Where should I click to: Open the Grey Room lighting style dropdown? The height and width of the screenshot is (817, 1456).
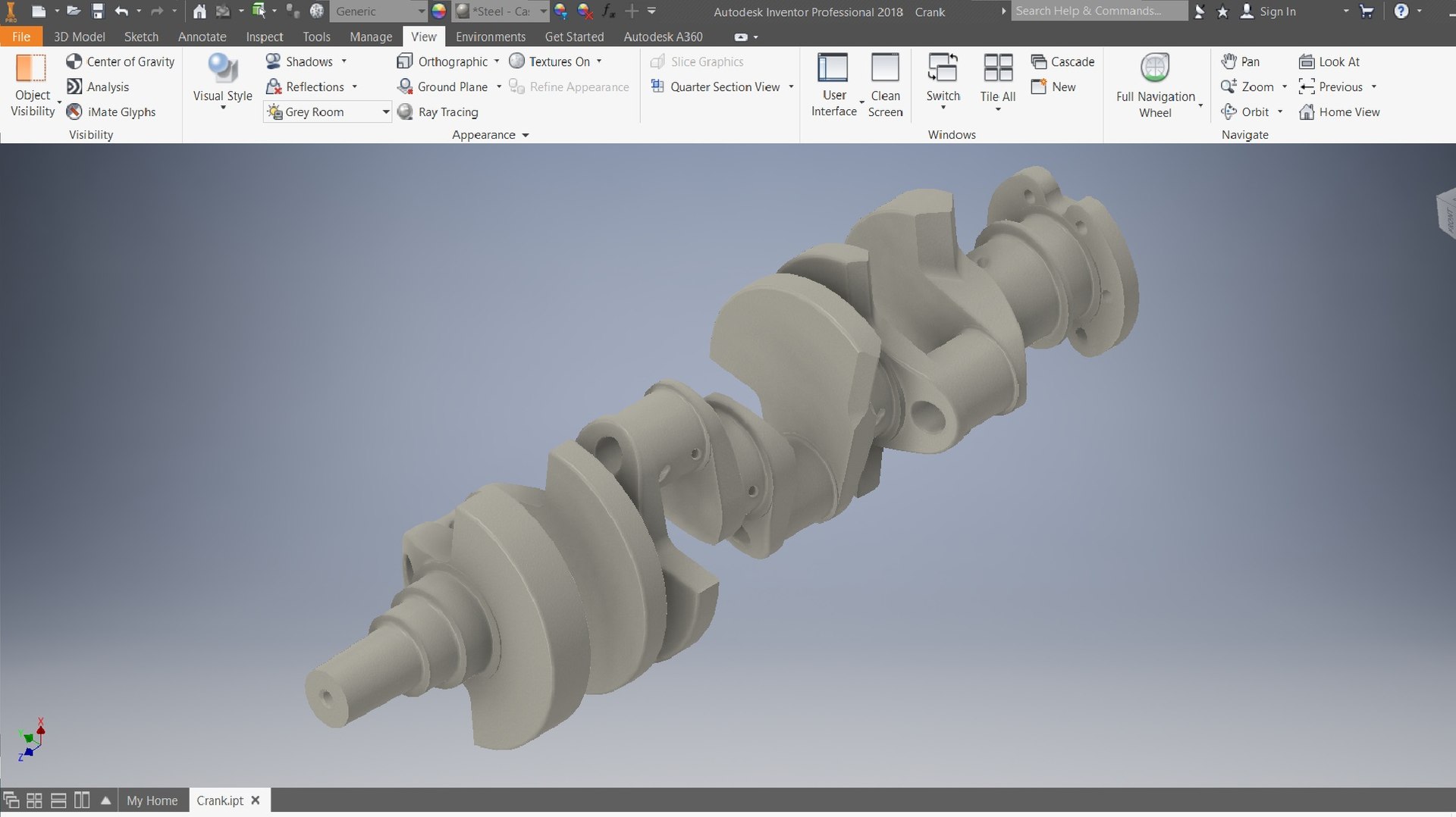[x=385, y=112]
